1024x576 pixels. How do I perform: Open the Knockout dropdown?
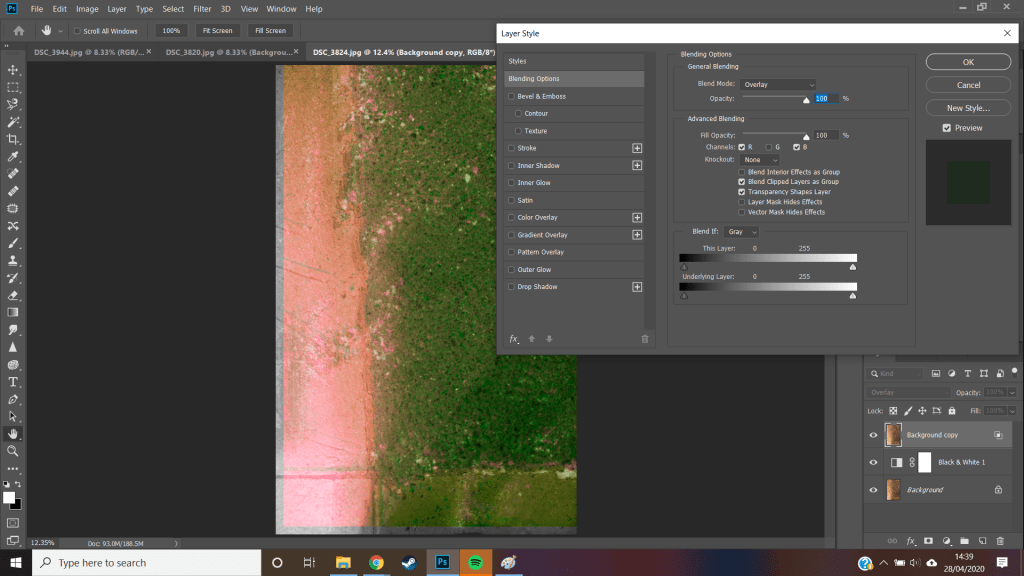point(759,159)
